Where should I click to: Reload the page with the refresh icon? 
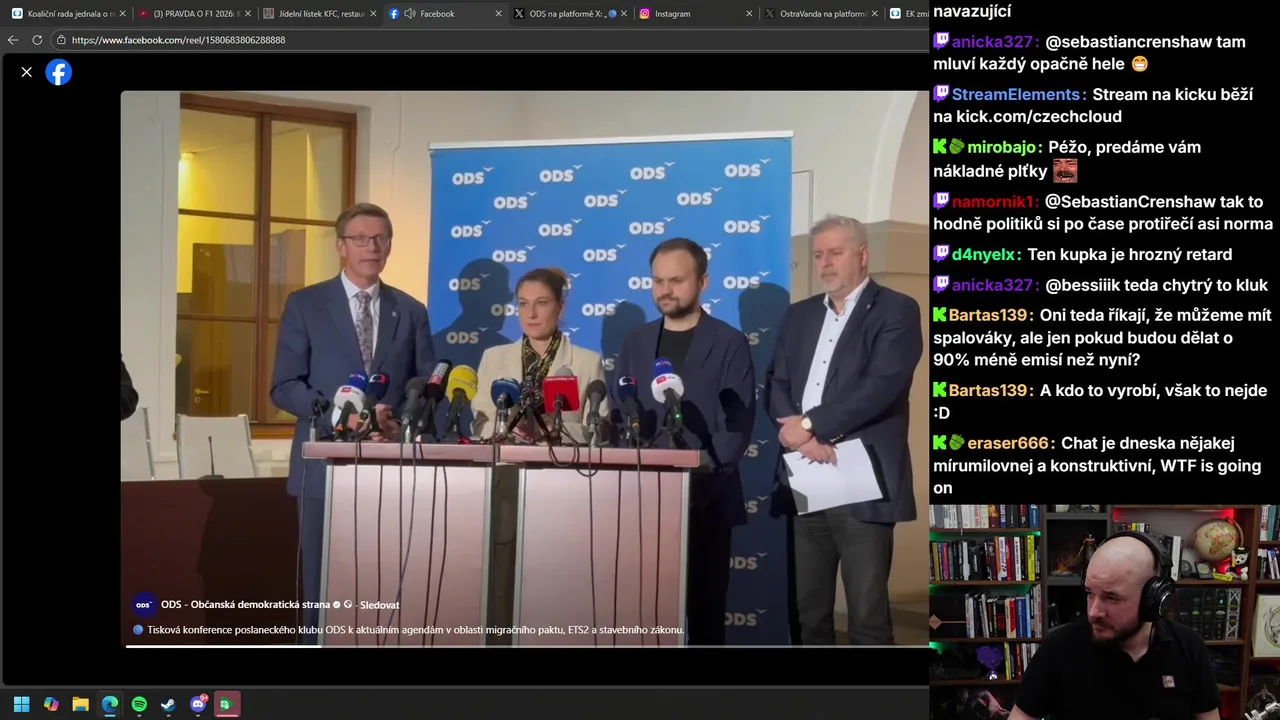click(37, 40)
